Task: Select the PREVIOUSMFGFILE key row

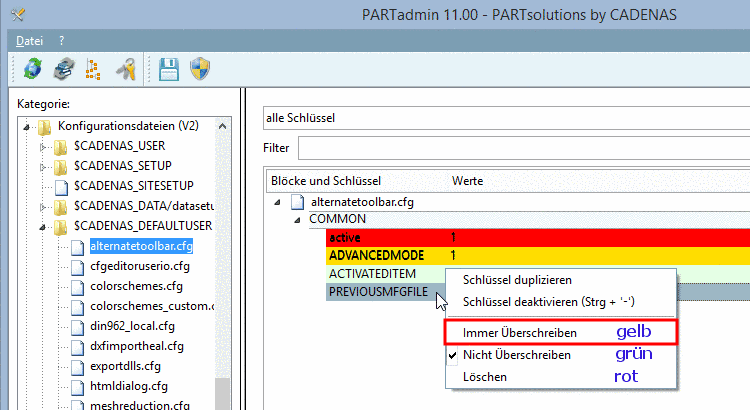Action: (x=386, y=292)
